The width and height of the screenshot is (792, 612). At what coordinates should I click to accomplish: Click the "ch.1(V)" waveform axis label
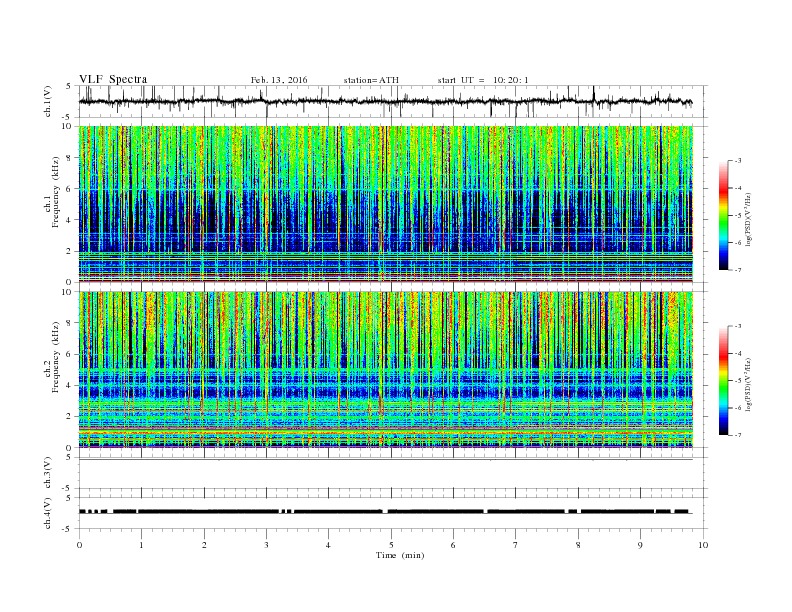tap(48, 101)
